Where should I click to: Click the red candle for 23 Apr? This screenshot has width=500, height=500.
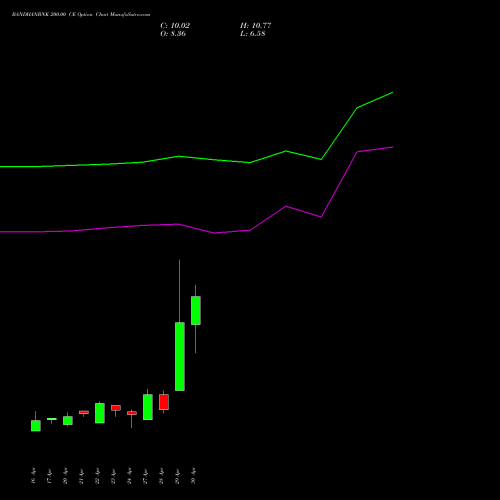[116, 408]
